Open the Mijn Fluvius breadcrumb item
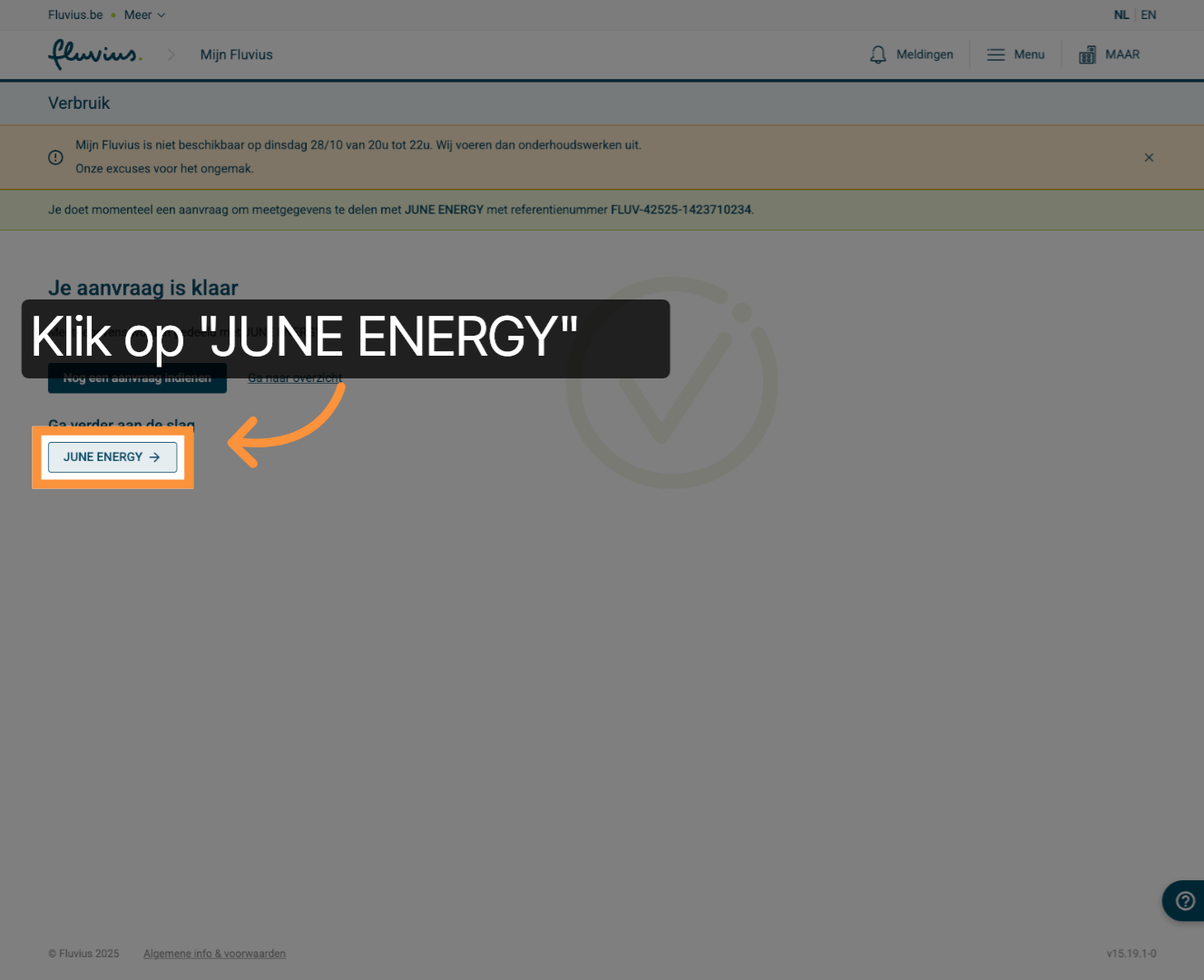 pyautogui.click(x=236, y=54)
